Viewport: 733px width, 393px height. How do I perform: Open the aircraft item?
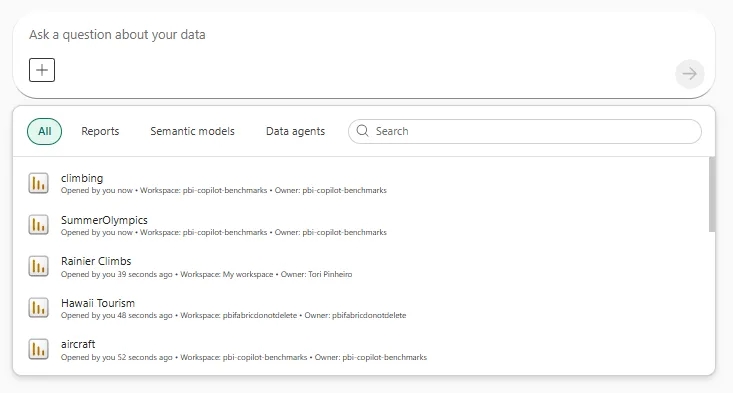(x=364, y=349)
